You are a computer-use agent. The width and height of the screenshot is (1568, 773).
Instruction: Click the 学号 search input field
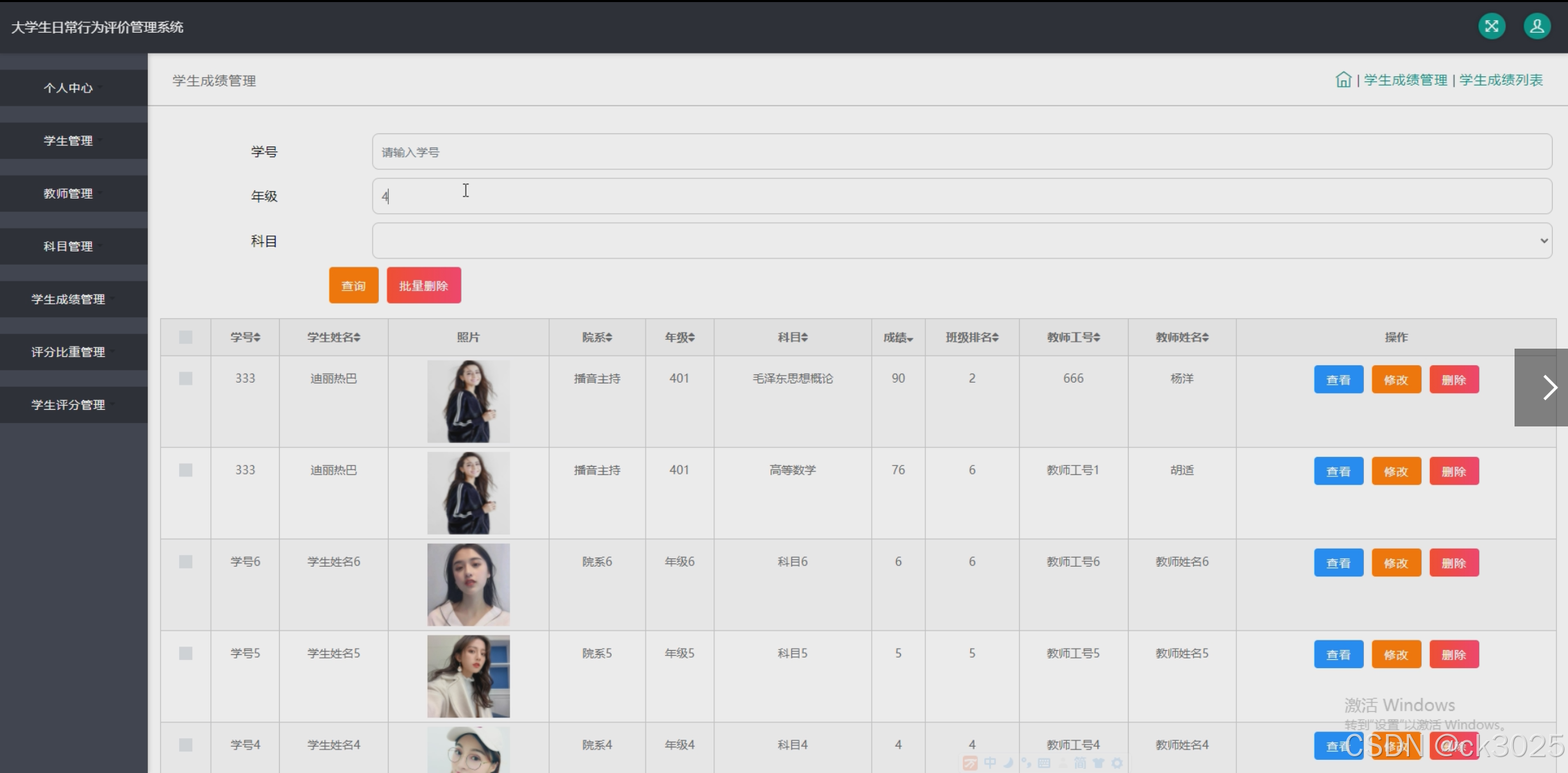[x=961, y=152]
